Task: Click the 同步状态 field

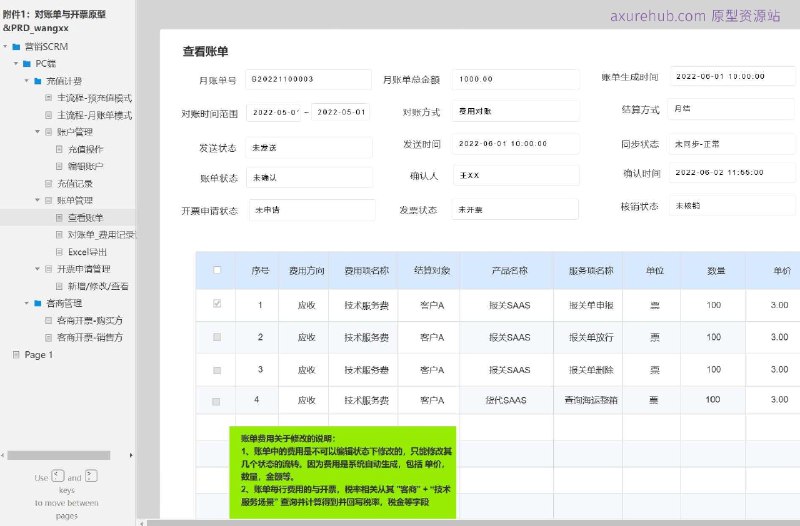Action: pos(732,144)
